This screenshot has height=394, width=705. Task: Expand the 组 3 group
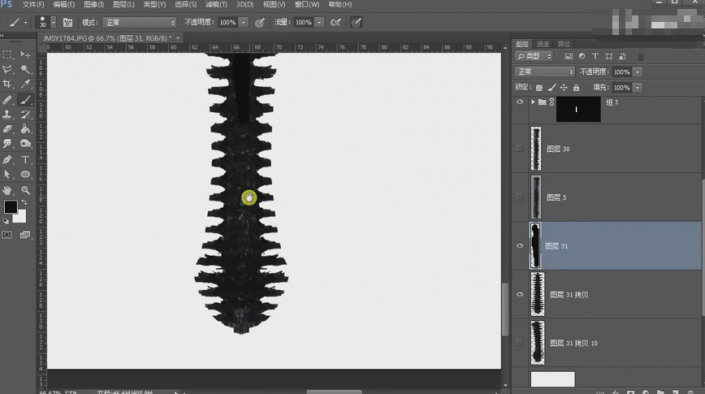pyautogui.click(x=533, y=102)
